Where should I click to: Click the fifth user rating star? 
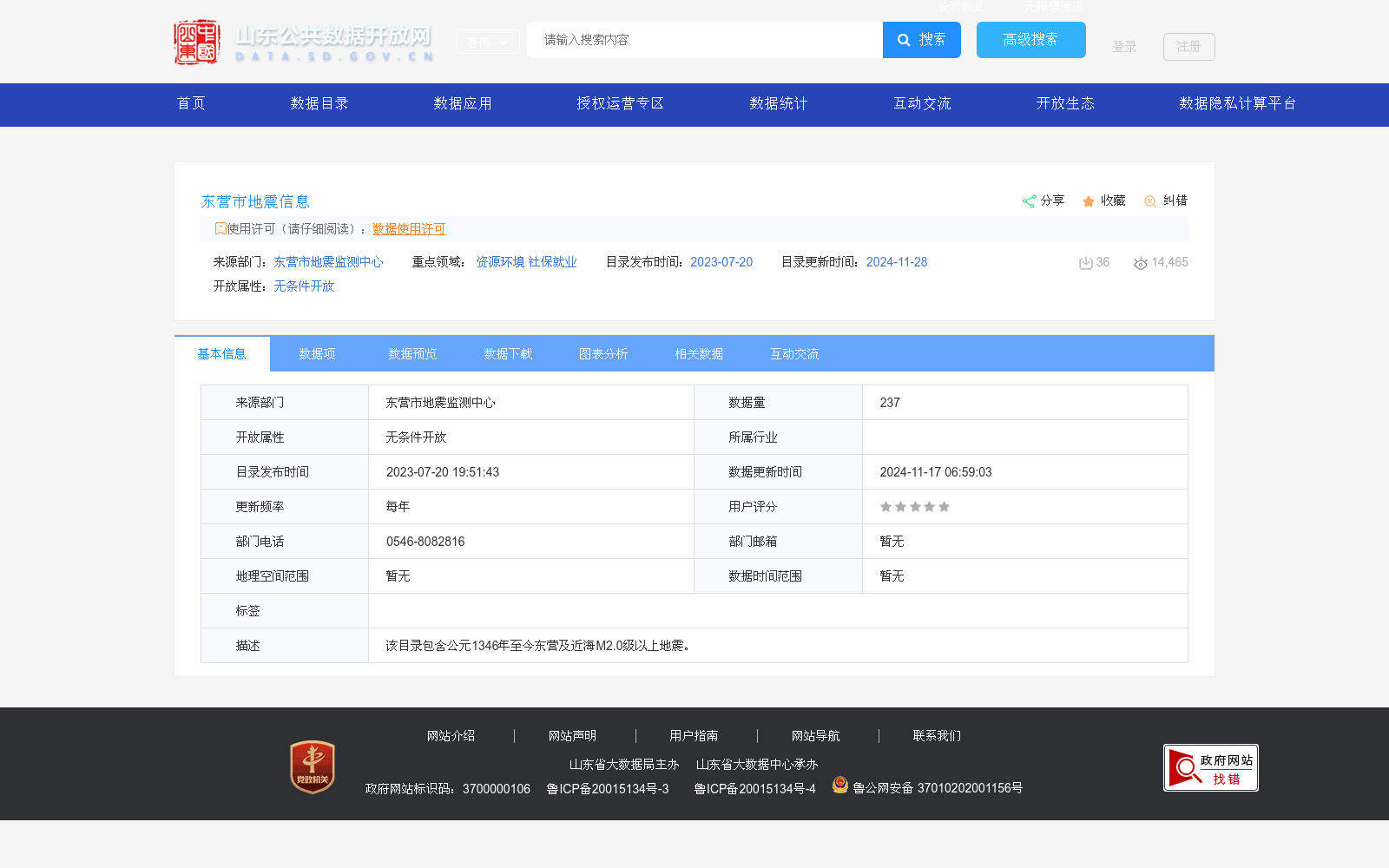point(944,507)
